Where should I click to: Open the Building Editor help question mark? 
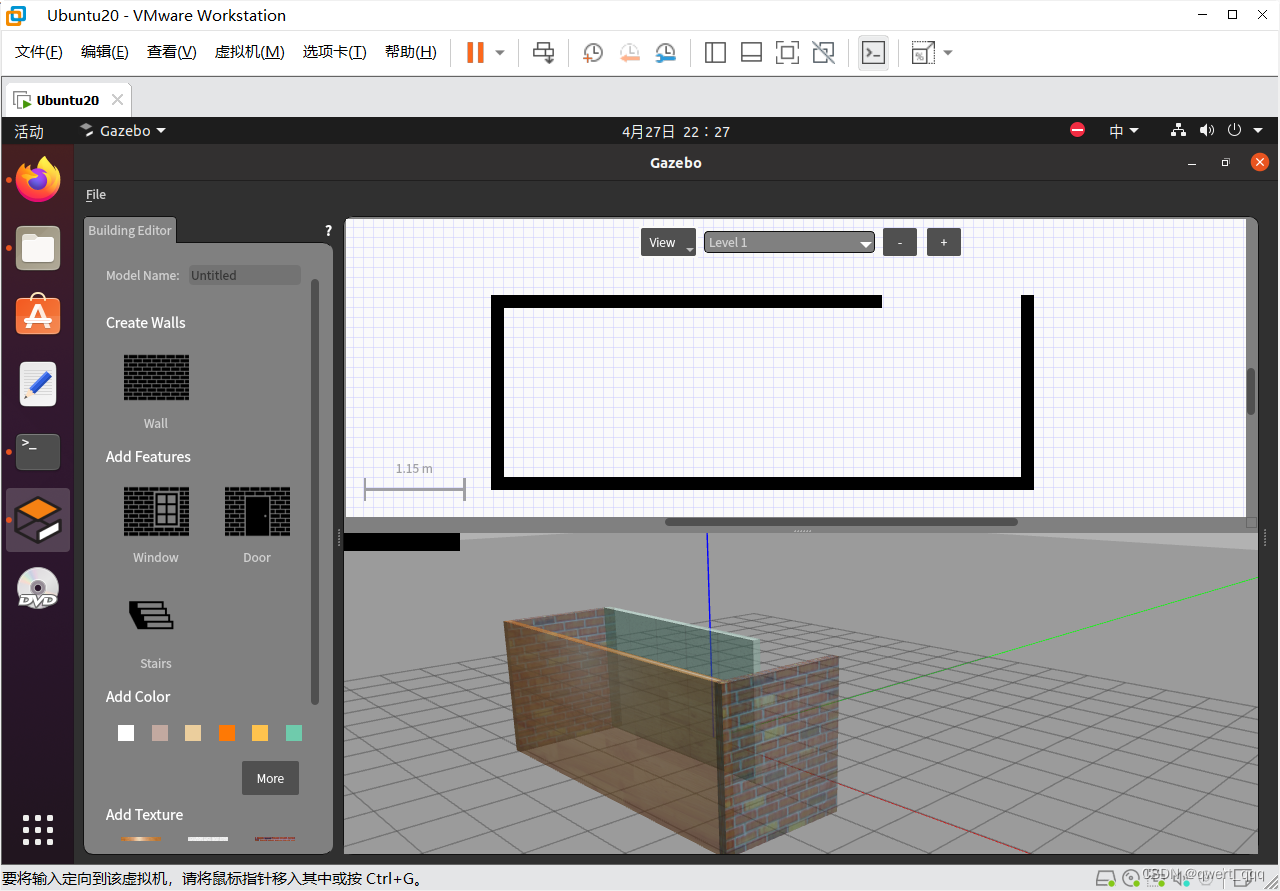pos(328,230)
